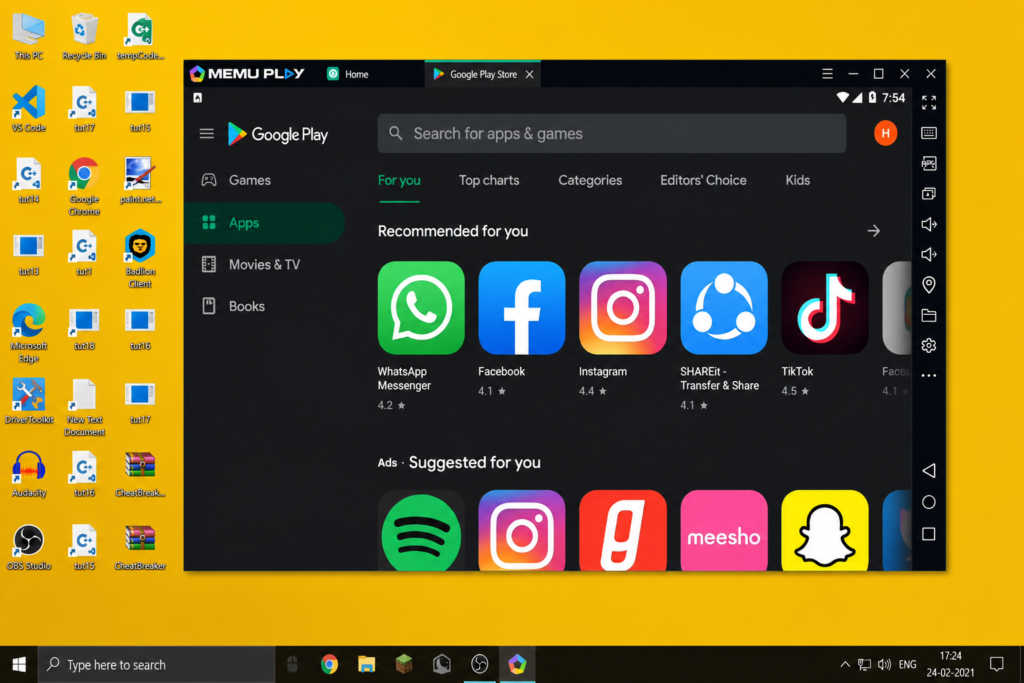Open Microsoft Edge desktop shortcut
The width and height of the screenshot is (1024, 683).
point(29,333)
